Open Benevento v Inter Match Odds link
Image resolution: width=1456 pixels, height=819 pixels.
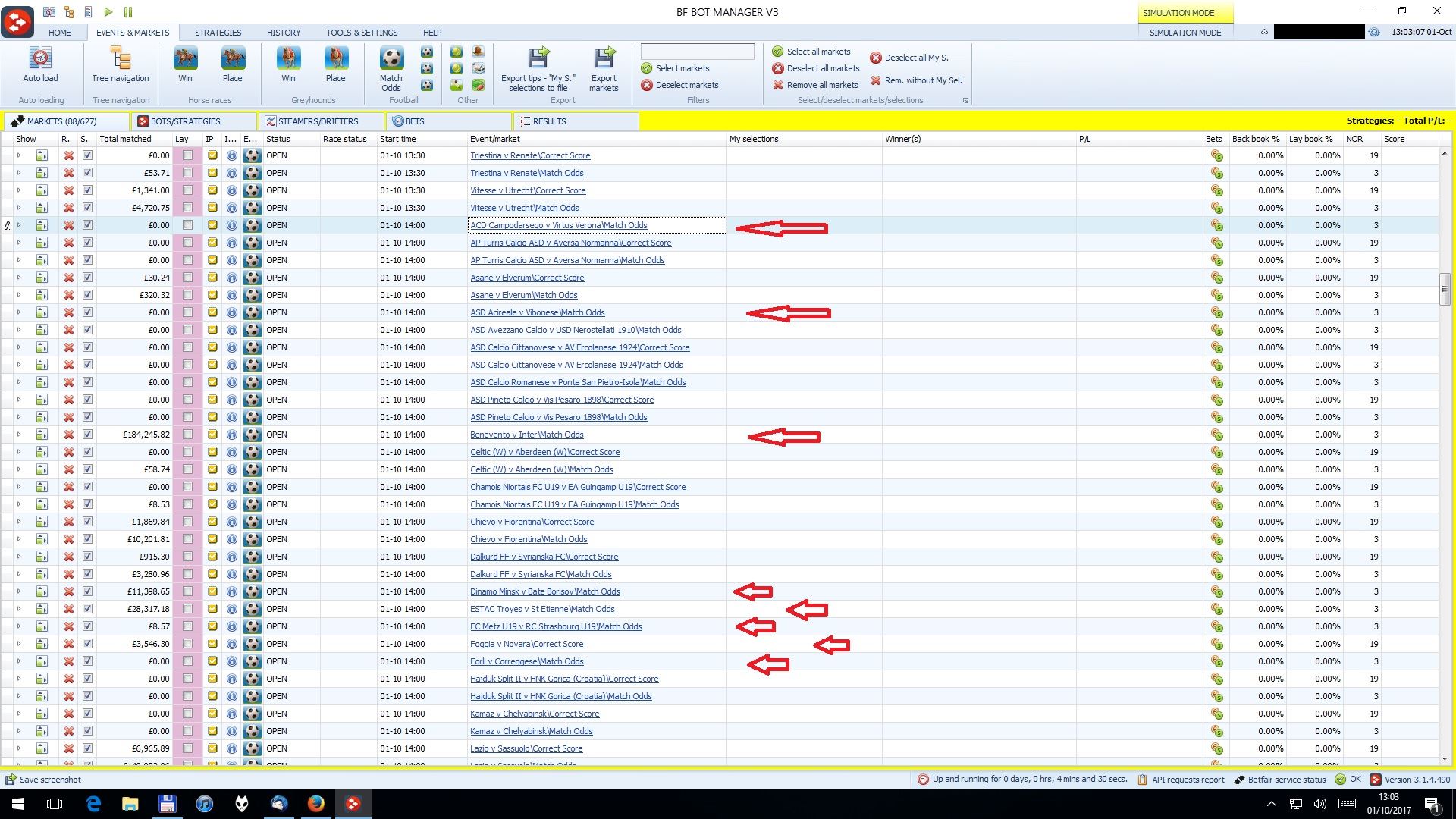pos(527,435)
